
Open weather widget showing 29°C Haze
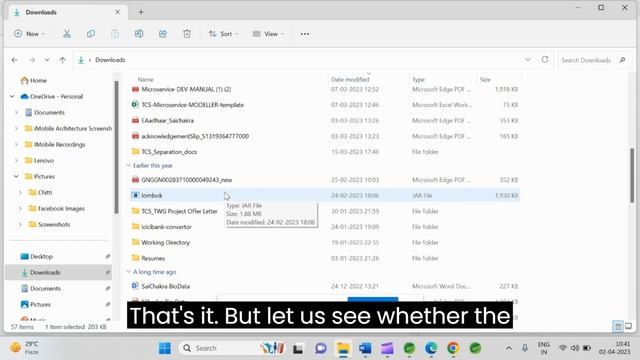(x=24, y=348)
